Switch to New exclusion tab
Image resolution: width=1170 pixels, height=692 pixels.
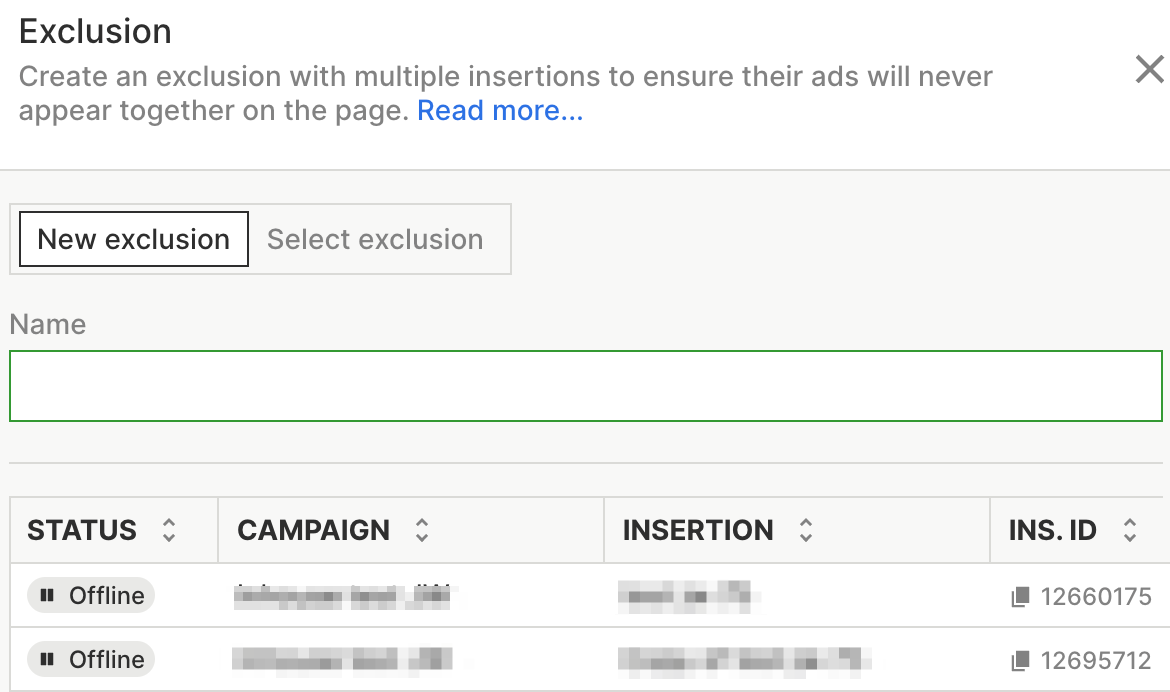(x=134, y=239)
